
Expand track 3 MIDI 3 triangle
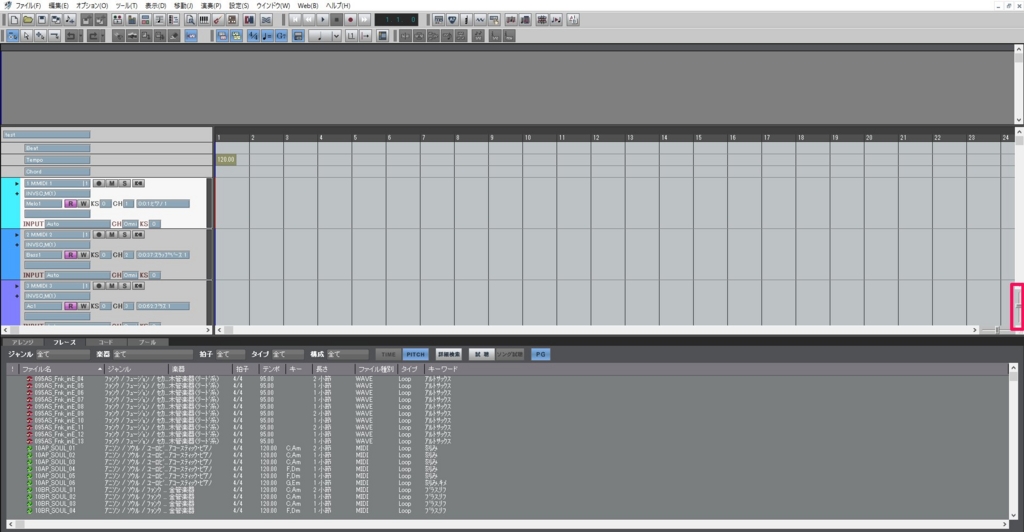[x=17, y=286]
